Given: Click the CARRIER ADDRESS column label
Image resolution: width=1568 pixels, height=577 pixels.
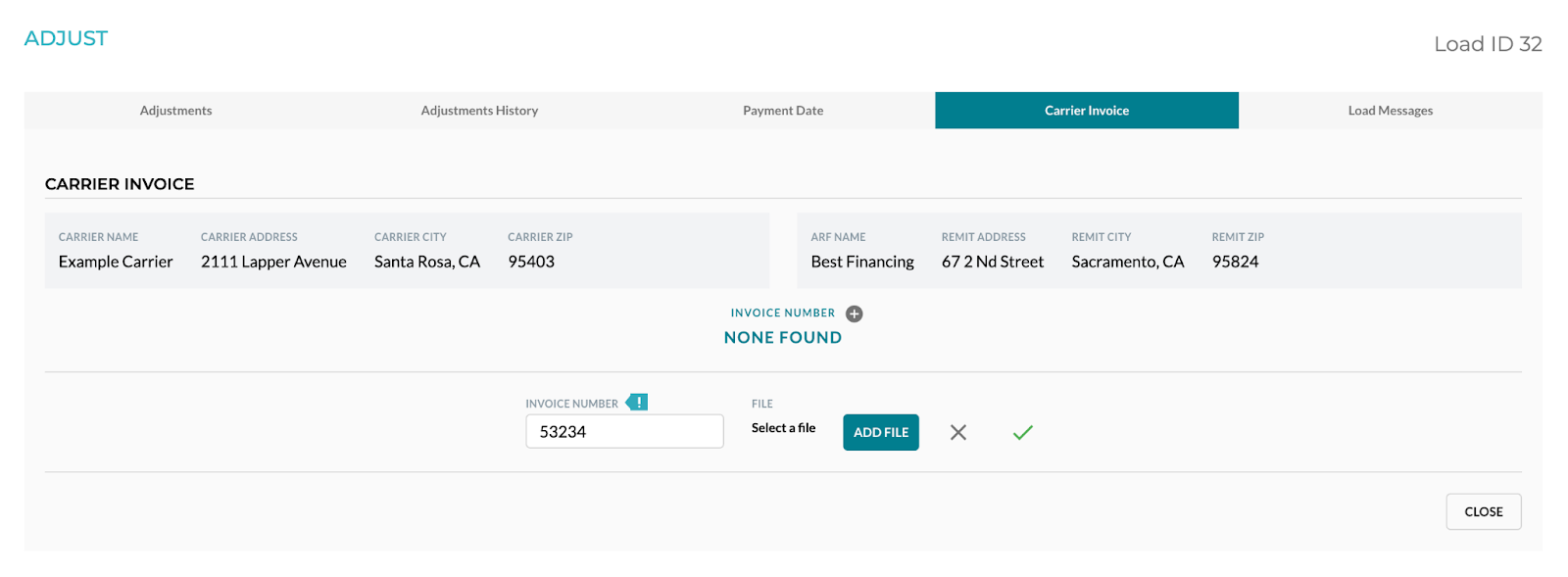Looking at the screenshot, I should pyautogui.click(x=249, y=237).
